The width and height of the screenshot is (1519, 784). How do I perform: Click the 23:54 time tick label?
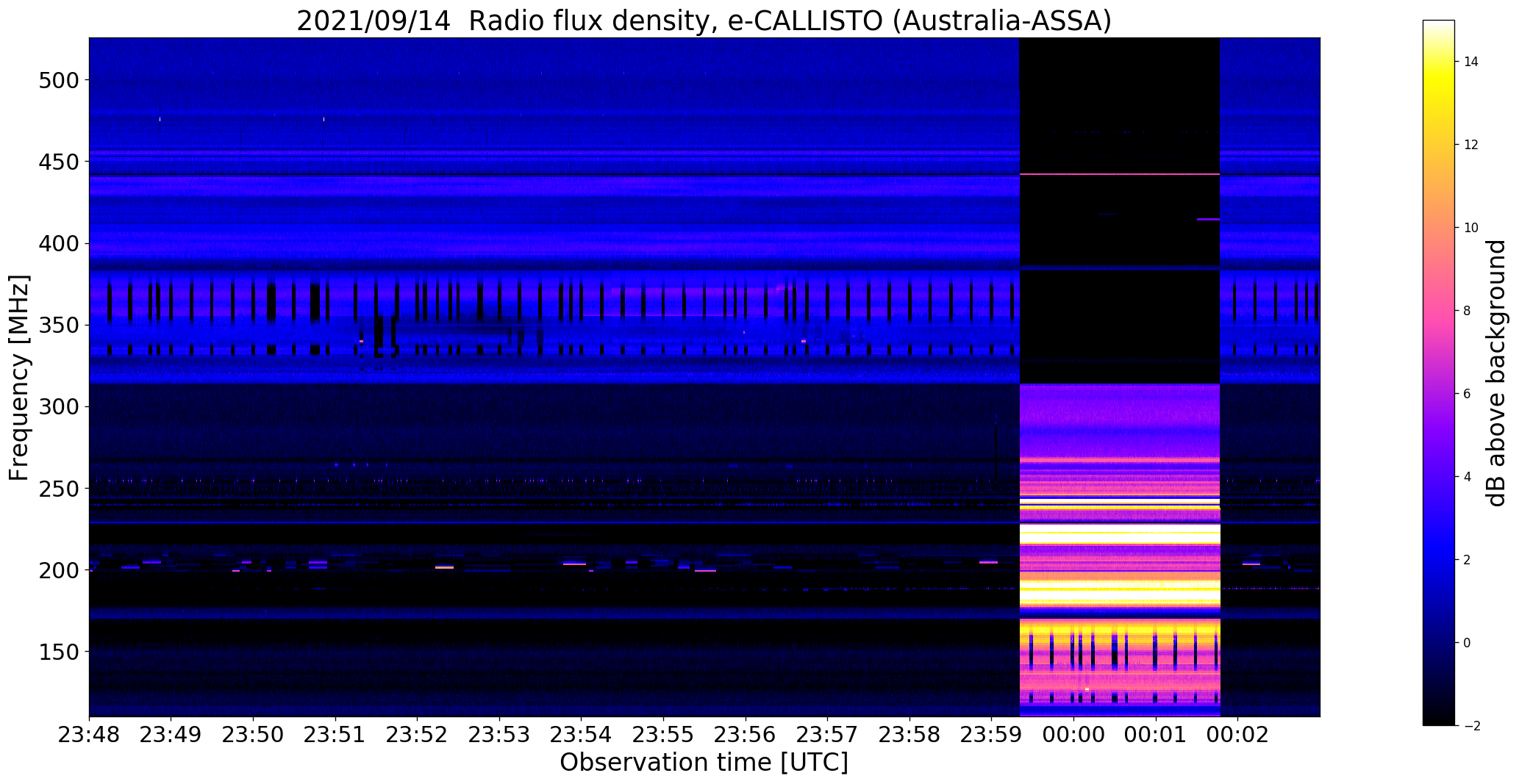[582, 735]
